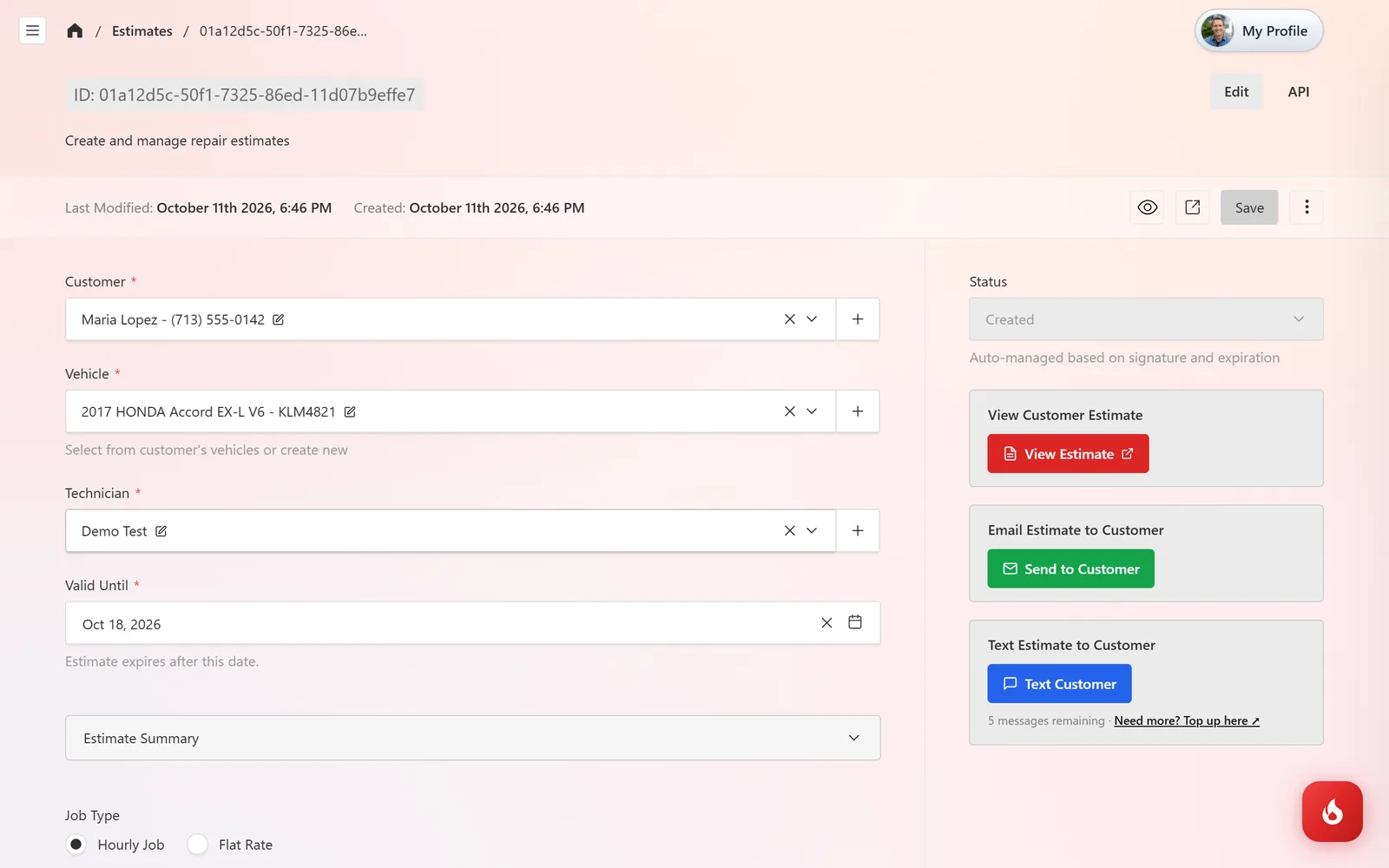1389x868 pixels.
Task: Add a new technician with plus
Action: 858,531
